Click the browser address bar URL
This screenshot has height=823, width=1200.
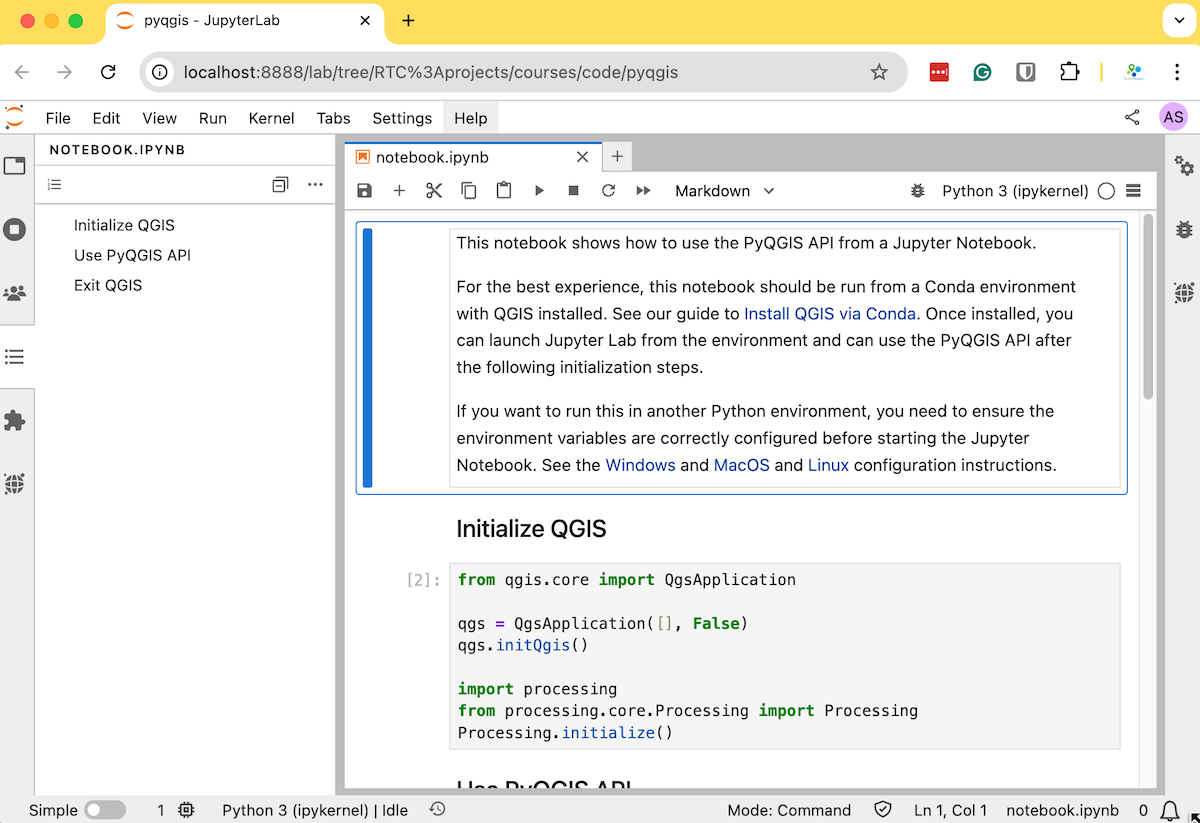431,72
